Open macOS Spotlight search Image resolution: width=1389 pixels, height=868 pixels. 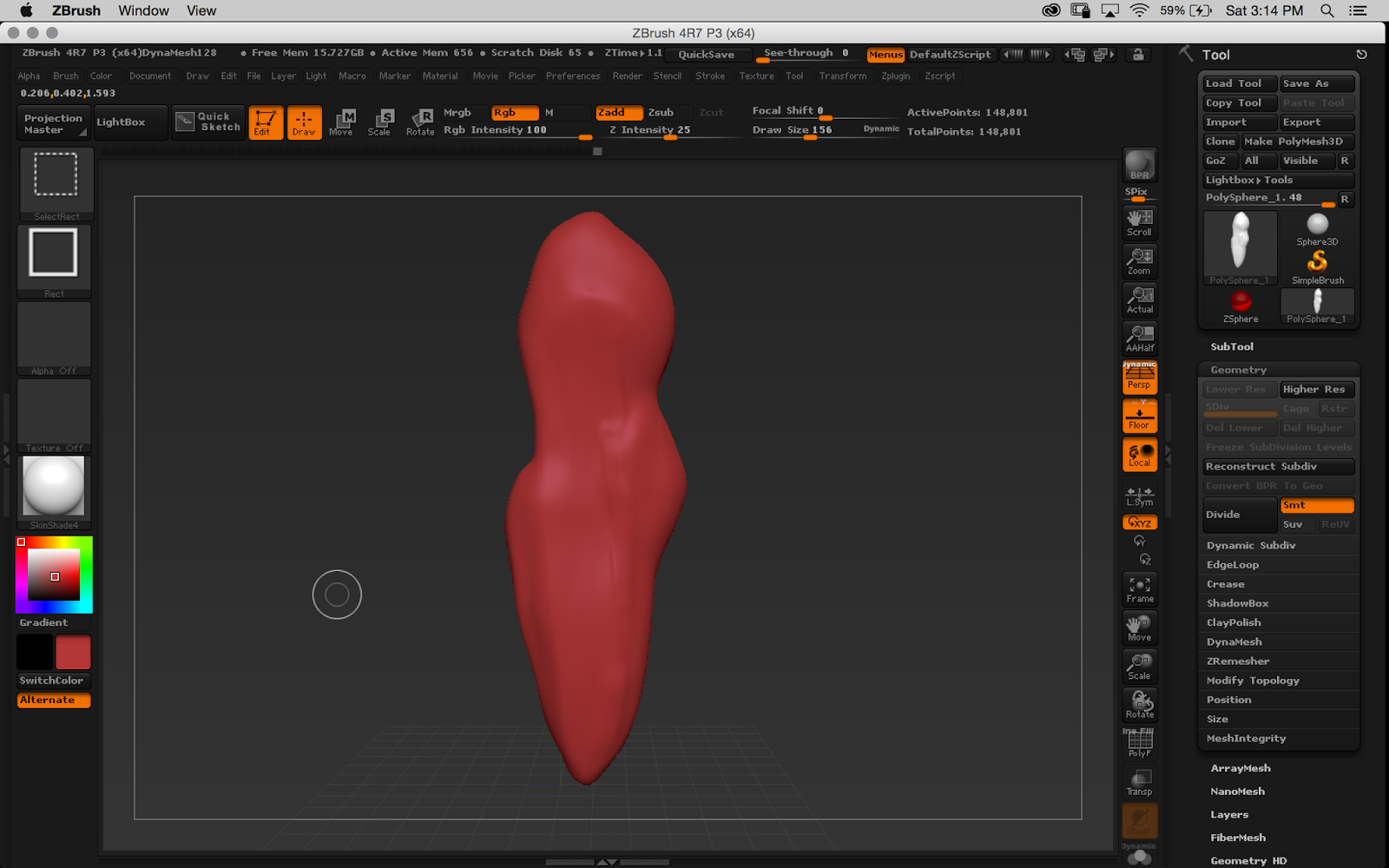(1327, 10)
